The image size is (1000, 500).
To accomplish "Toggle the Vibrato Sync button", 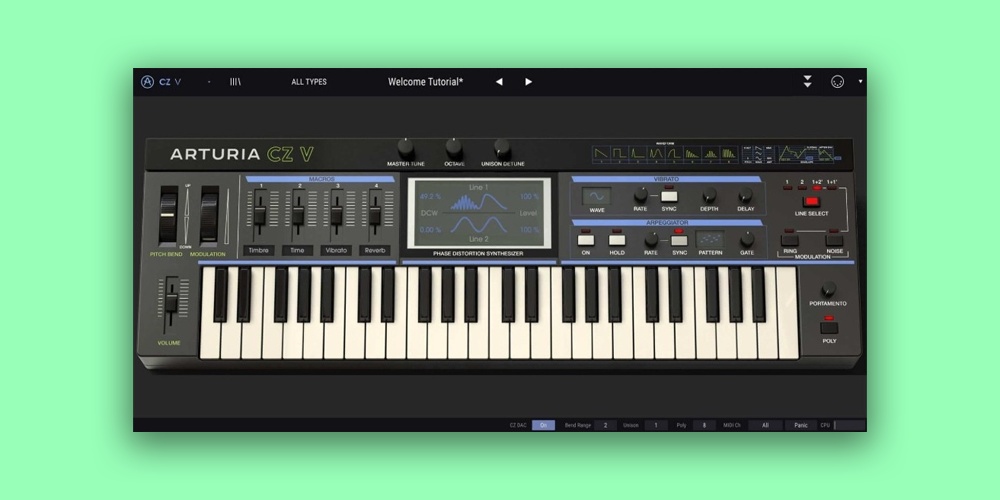I will pos(669,196).
